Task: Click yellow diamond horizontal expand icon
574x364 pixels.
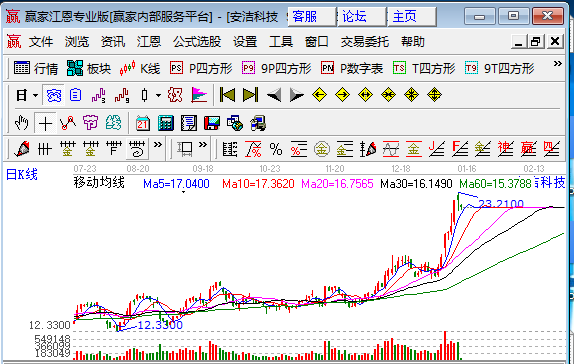Action: (x=365, y=95)
